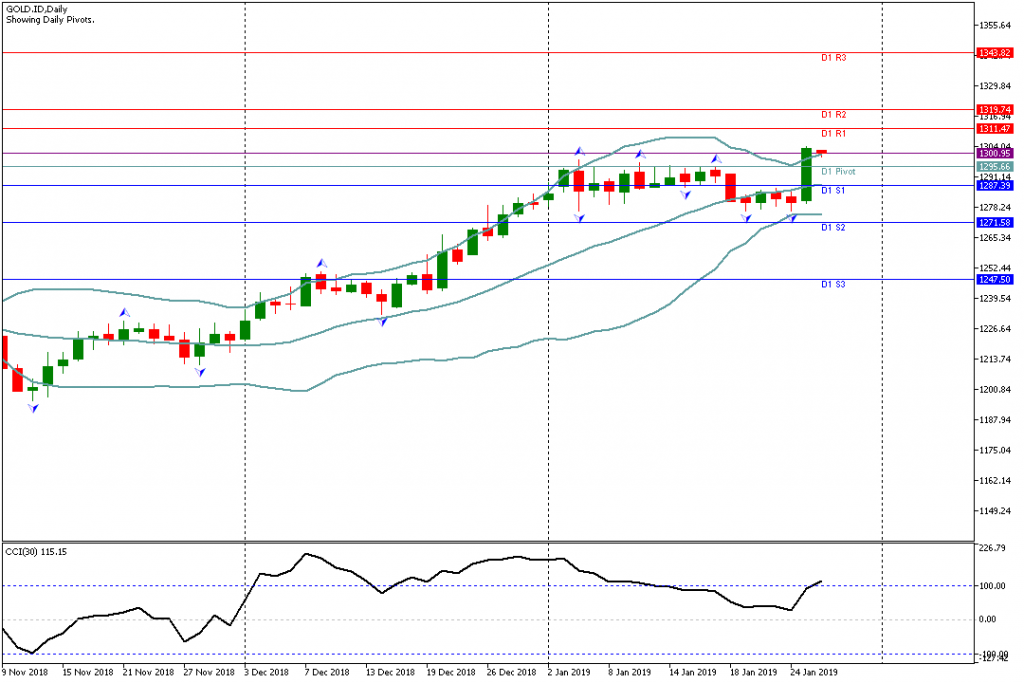Click the D1 S2 support label
The height and width of the screenshot is (683, 1024).
coord(834,228)
